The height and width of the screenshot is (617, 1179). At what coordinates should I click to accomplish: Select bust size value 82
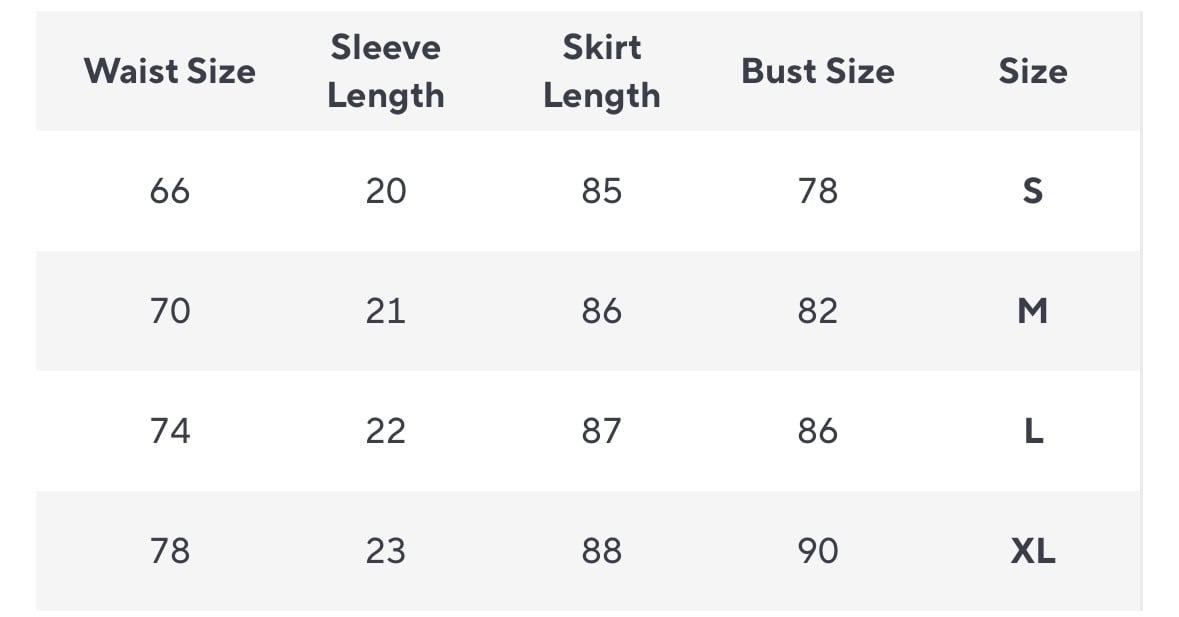click(817, 311)
